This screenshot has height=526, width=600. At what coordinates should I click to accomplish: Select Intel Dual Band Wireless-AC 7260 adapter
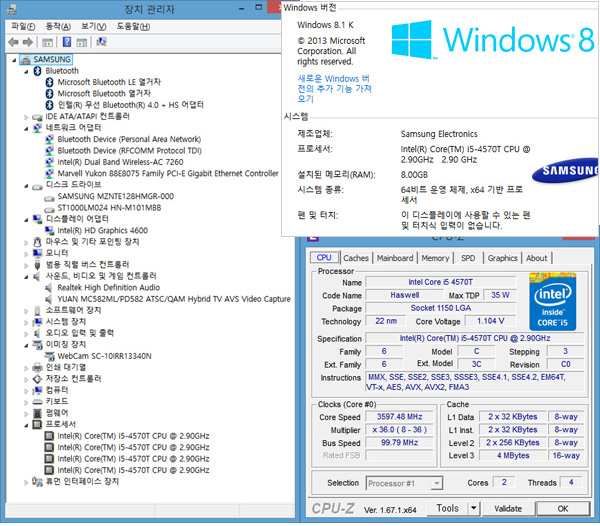click(x=120, y=162)
